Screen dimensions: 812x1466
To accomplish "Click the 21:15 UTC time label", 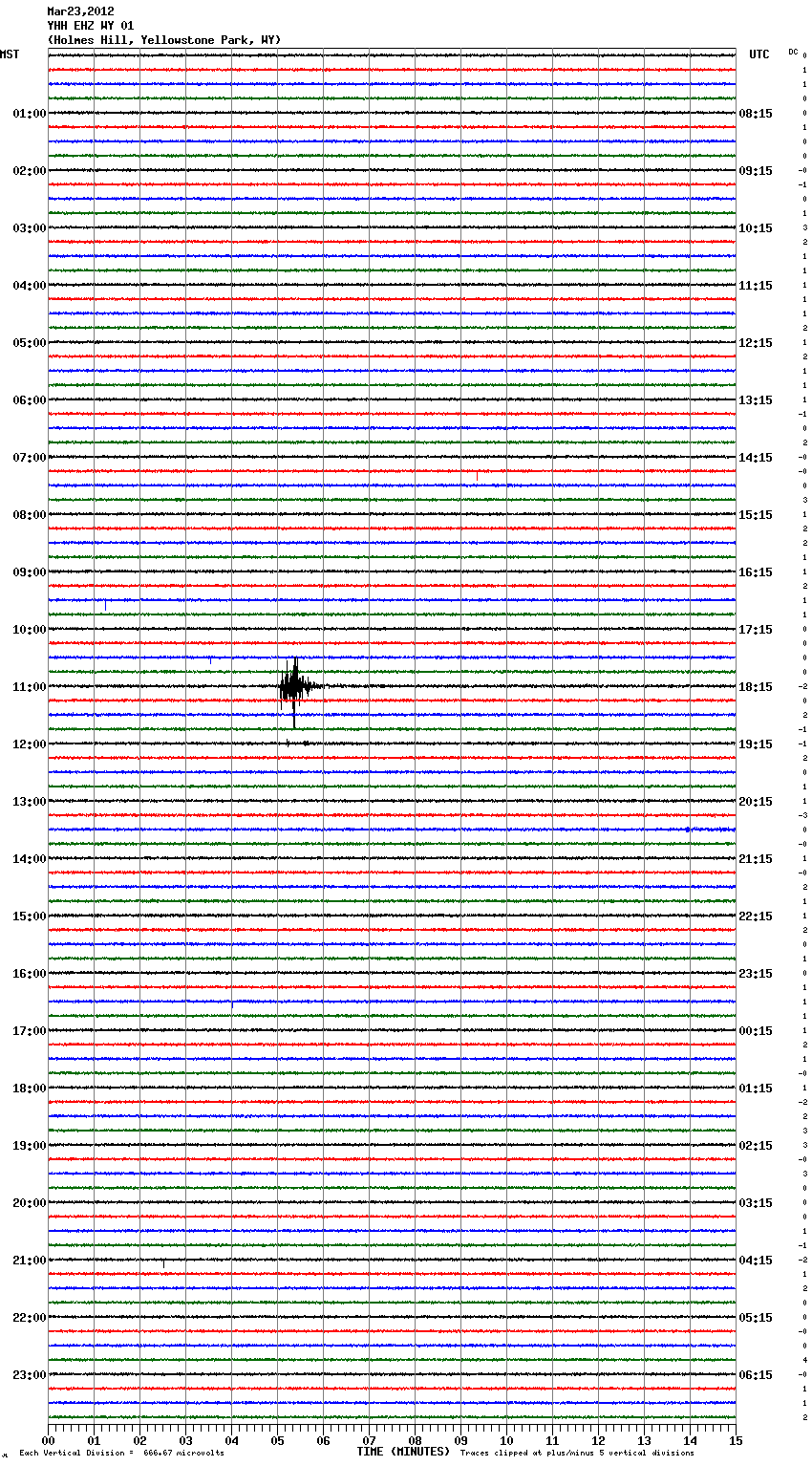I will pos(756,859).
